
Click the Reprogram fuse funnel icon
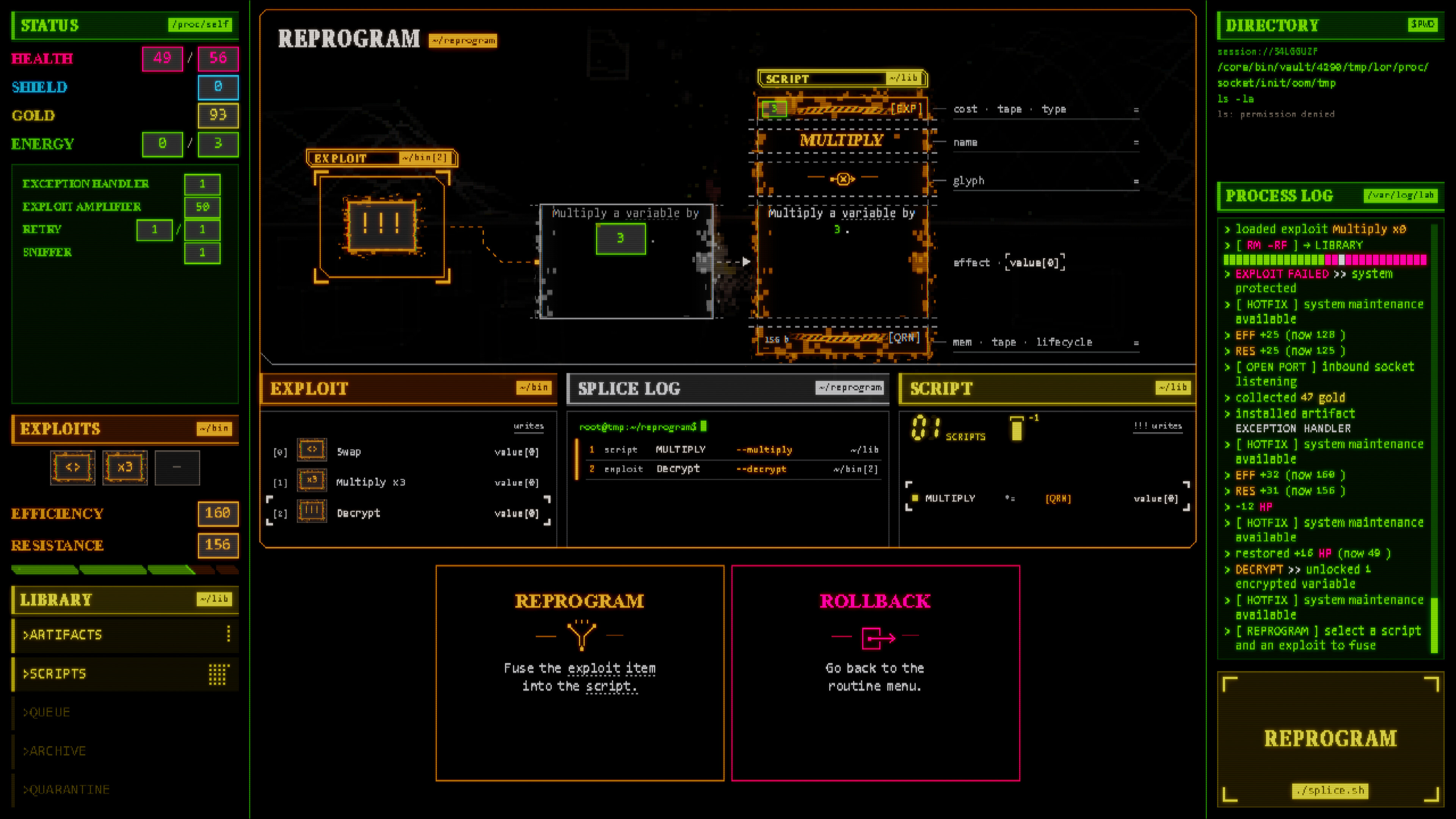(x=581, y=635)
